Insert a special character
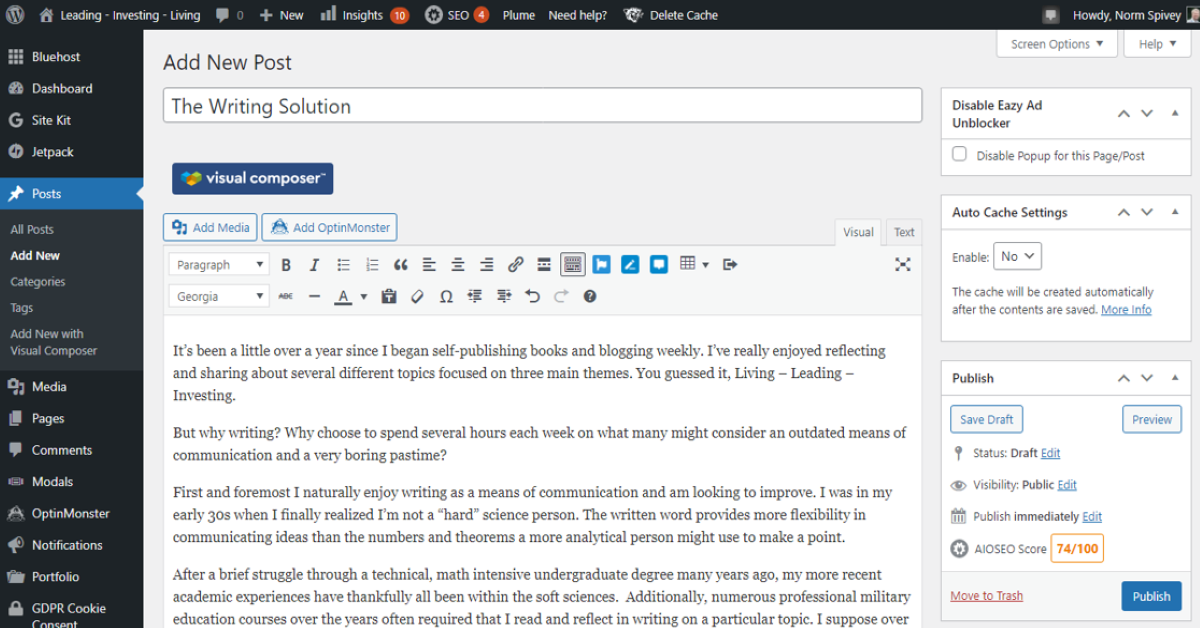 click(x=446, y=296)
